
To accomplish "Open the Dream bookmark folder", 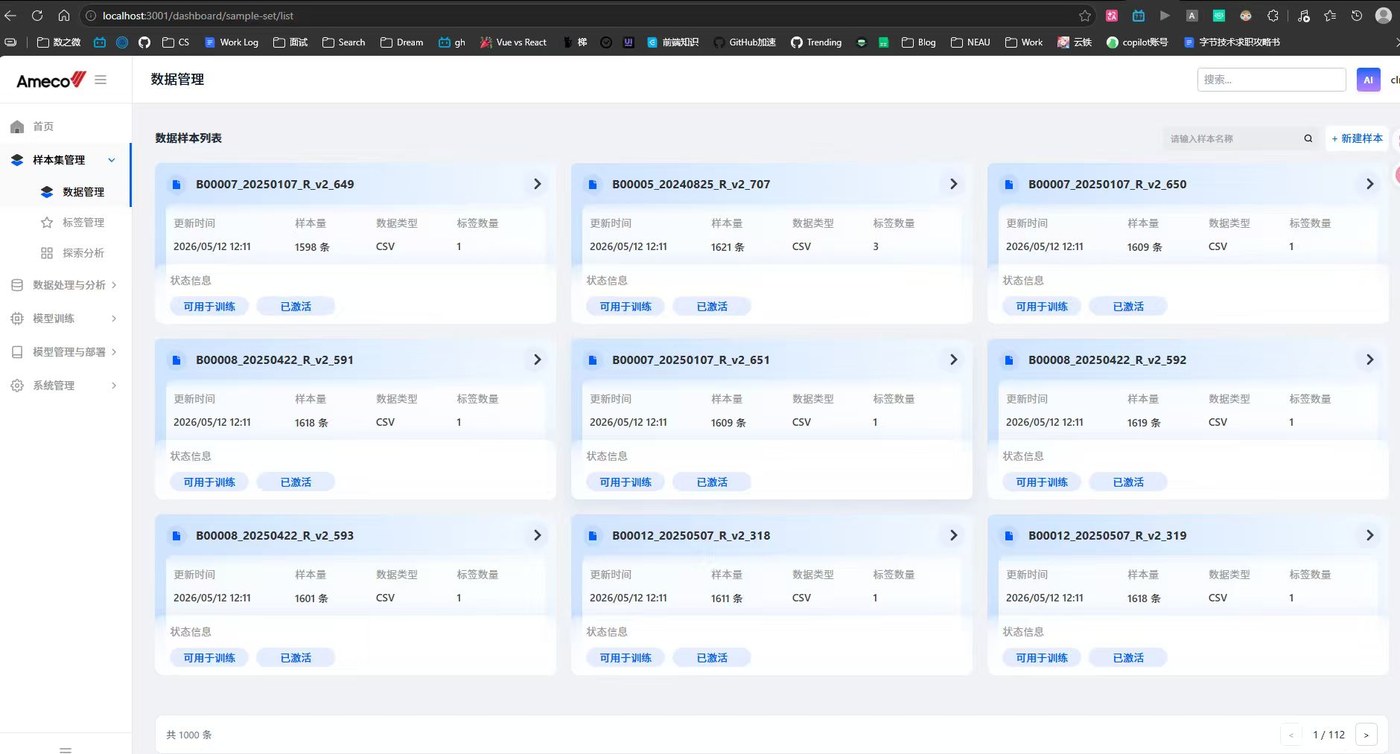I will (401, 43).
